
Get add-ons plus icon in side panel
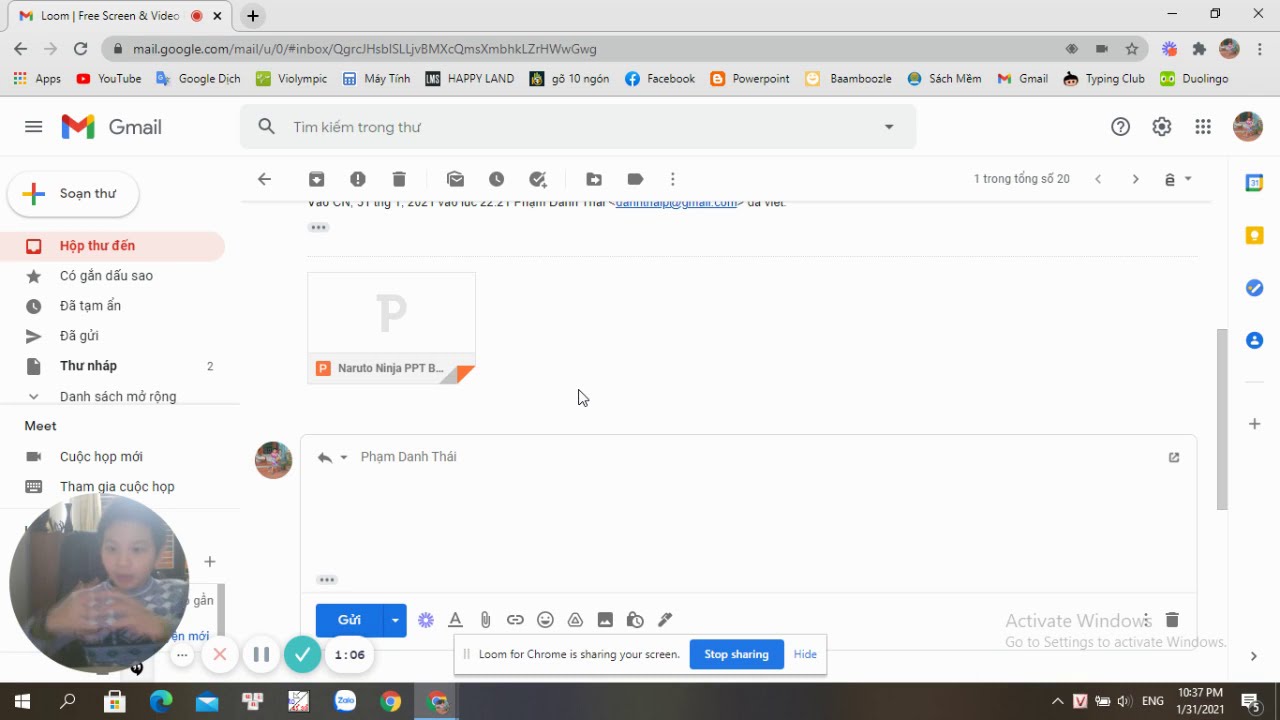click(1254, 424)
